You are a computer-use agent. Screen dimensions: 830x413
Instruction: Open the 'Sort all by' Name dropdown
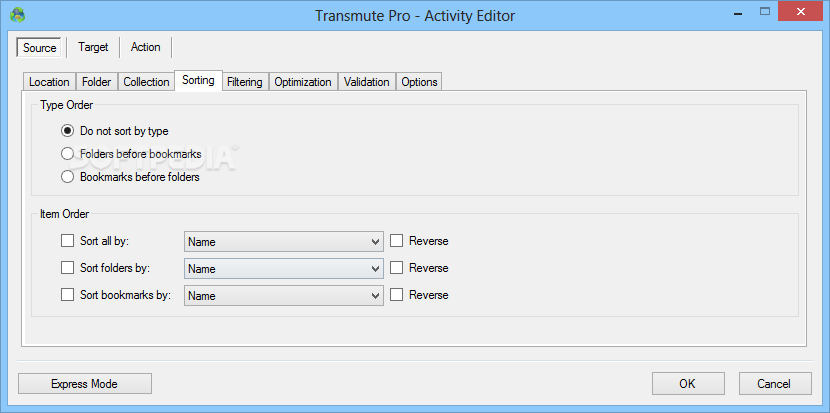point(284,242)
